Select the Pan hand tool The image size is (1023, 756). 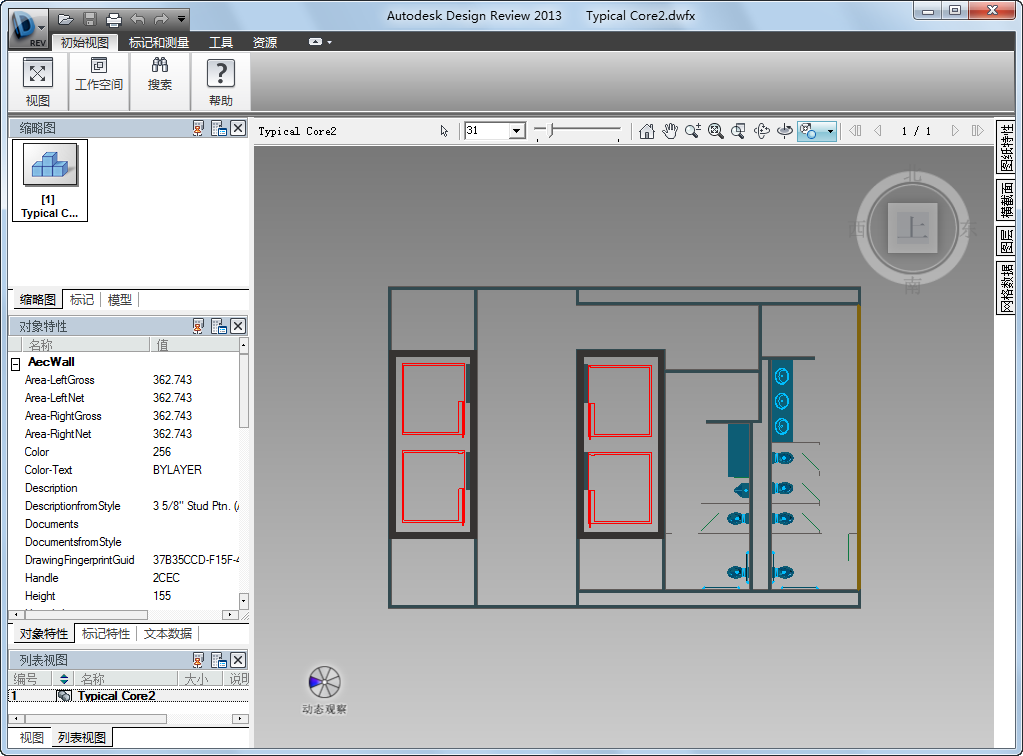[x=670, y=131]
